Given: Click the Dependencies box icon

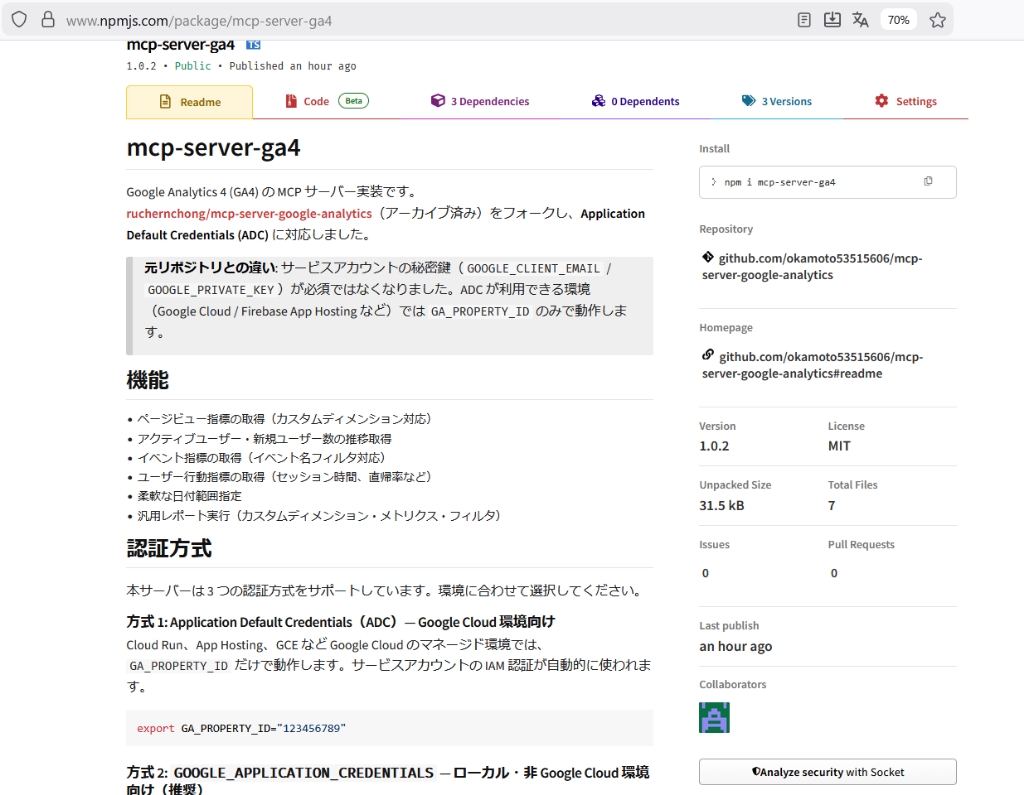Looking at the screenshot, I should point(438,101).
